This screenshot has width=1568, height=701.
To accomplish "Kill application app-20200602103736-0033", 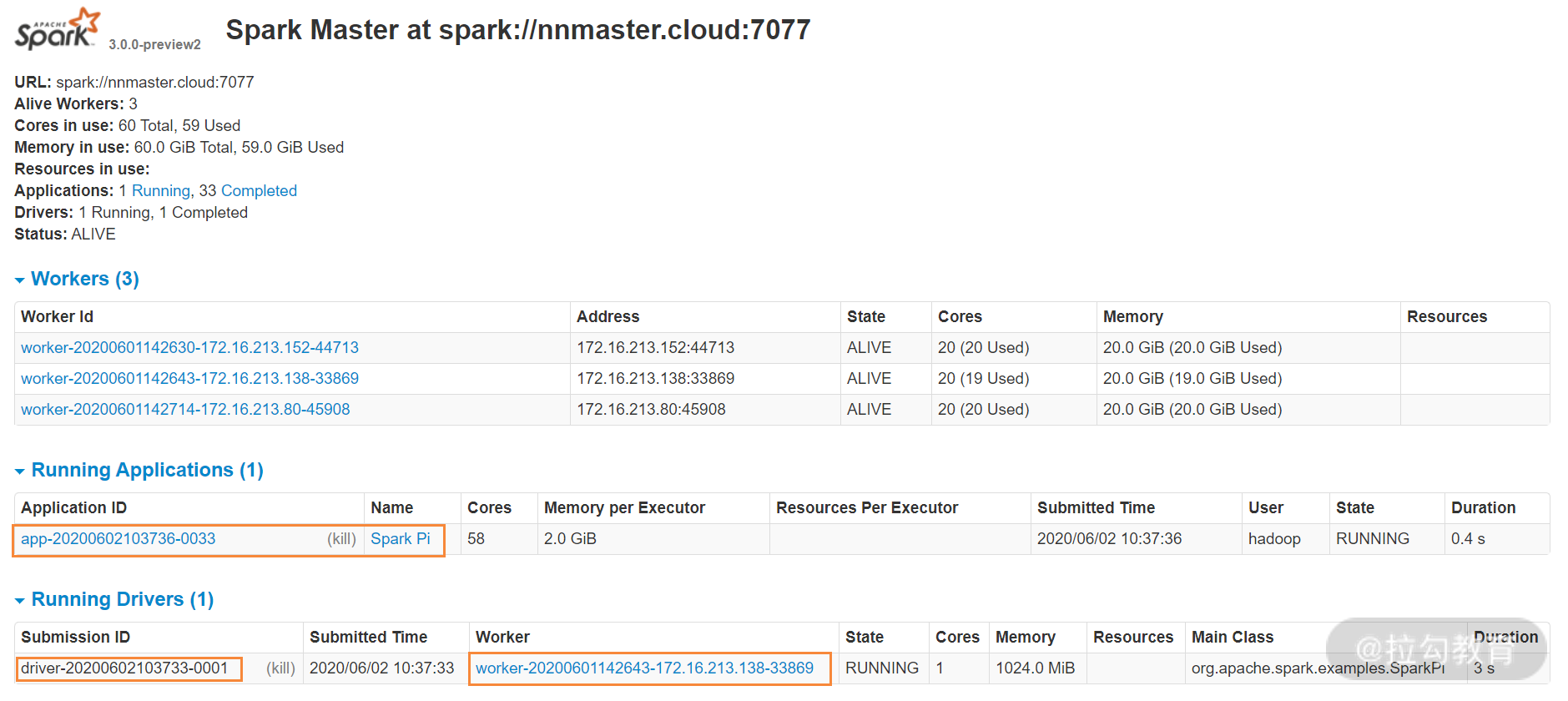I will pos(341,539).
